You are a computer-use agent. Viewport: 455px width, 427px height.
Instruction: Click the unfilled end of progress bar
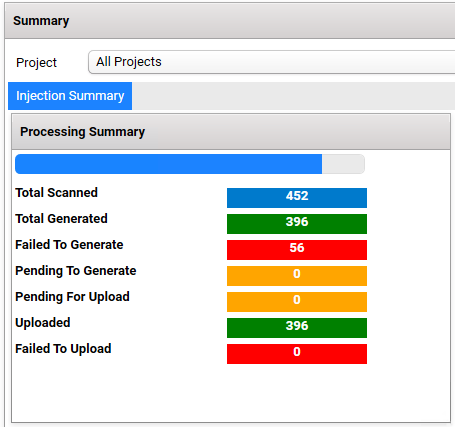[x=343, y=164]
